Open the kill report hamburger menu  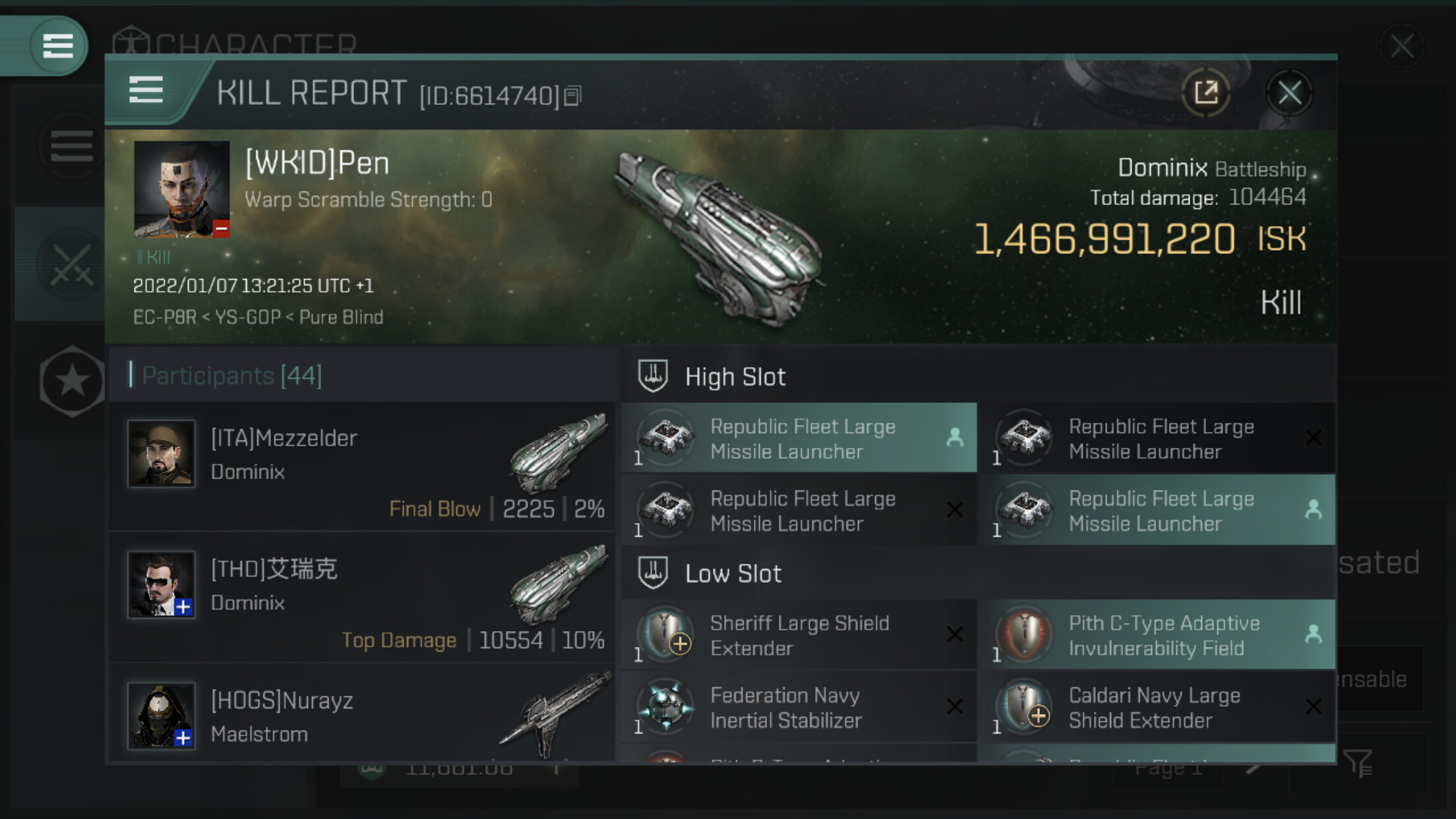coord(146,90)
